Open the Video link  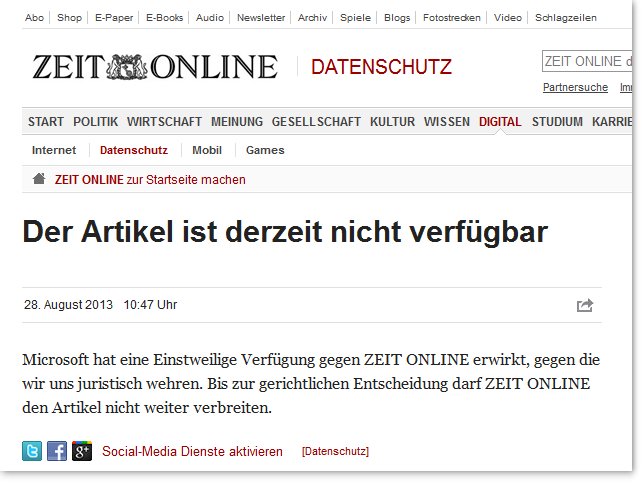(x=508, y=18)
